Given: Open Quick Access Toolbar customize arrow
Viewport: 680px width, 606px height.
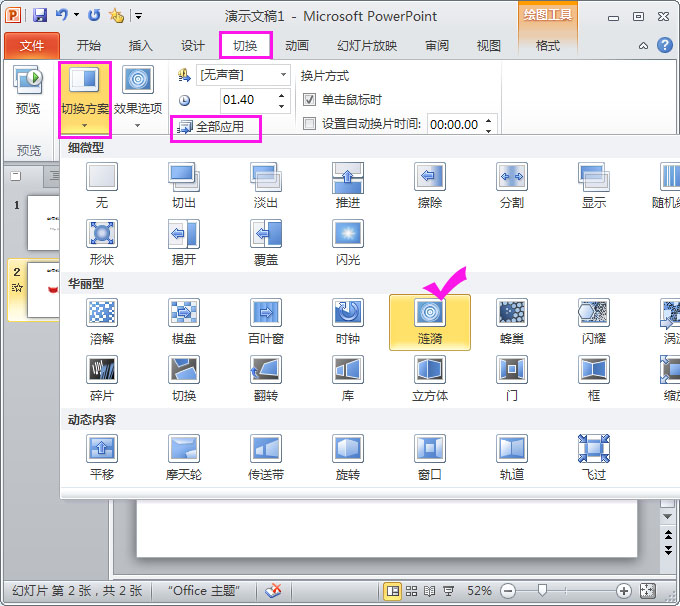Looking at the screenshot, I should pos(138,16).
